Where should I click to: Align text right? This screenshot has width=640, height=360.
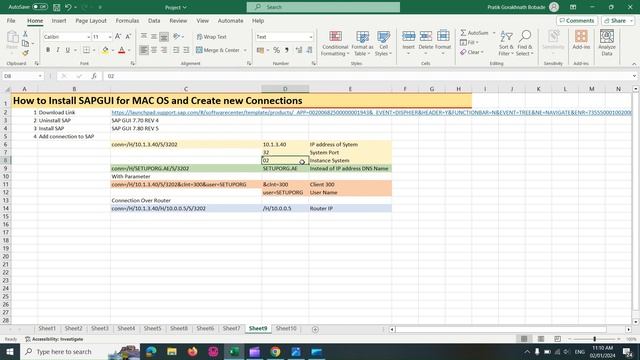(x=164, y=50)
